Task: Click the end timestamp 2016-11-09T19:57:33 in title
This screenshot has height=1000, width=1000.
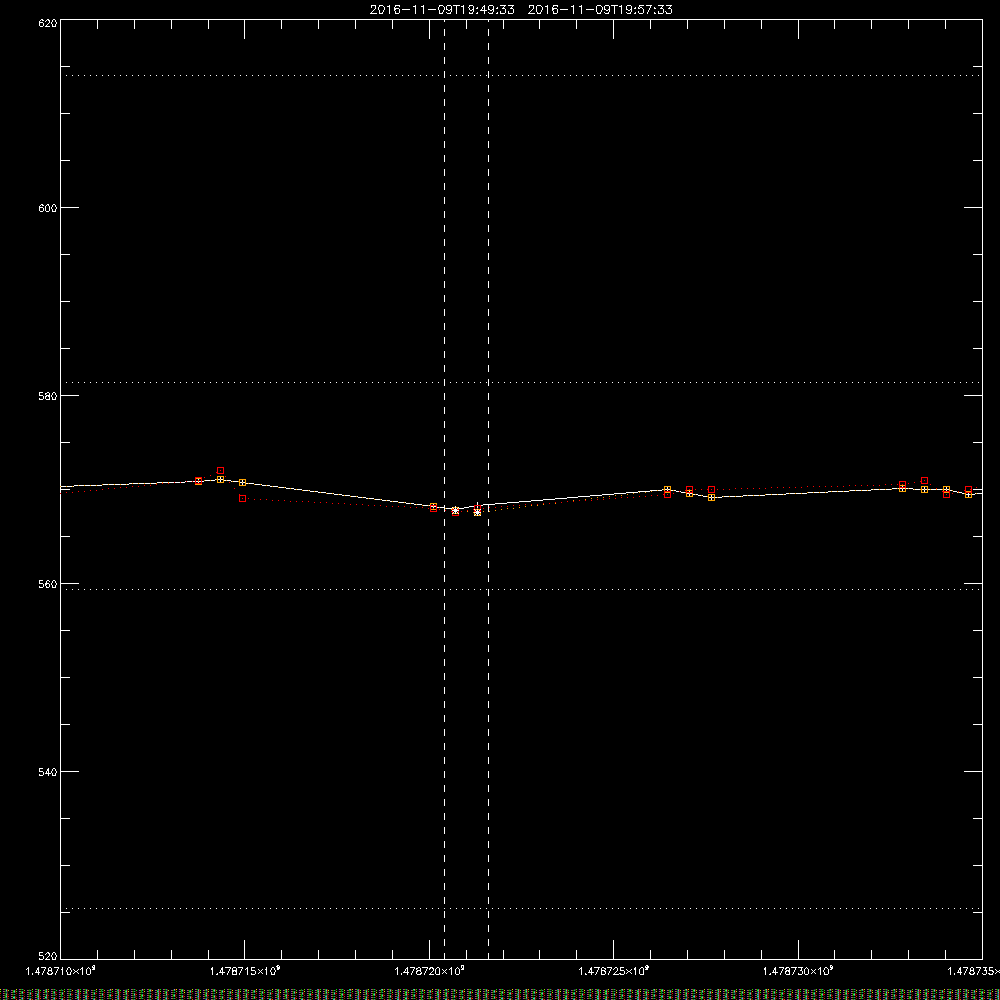Action: tap(600, 10)
